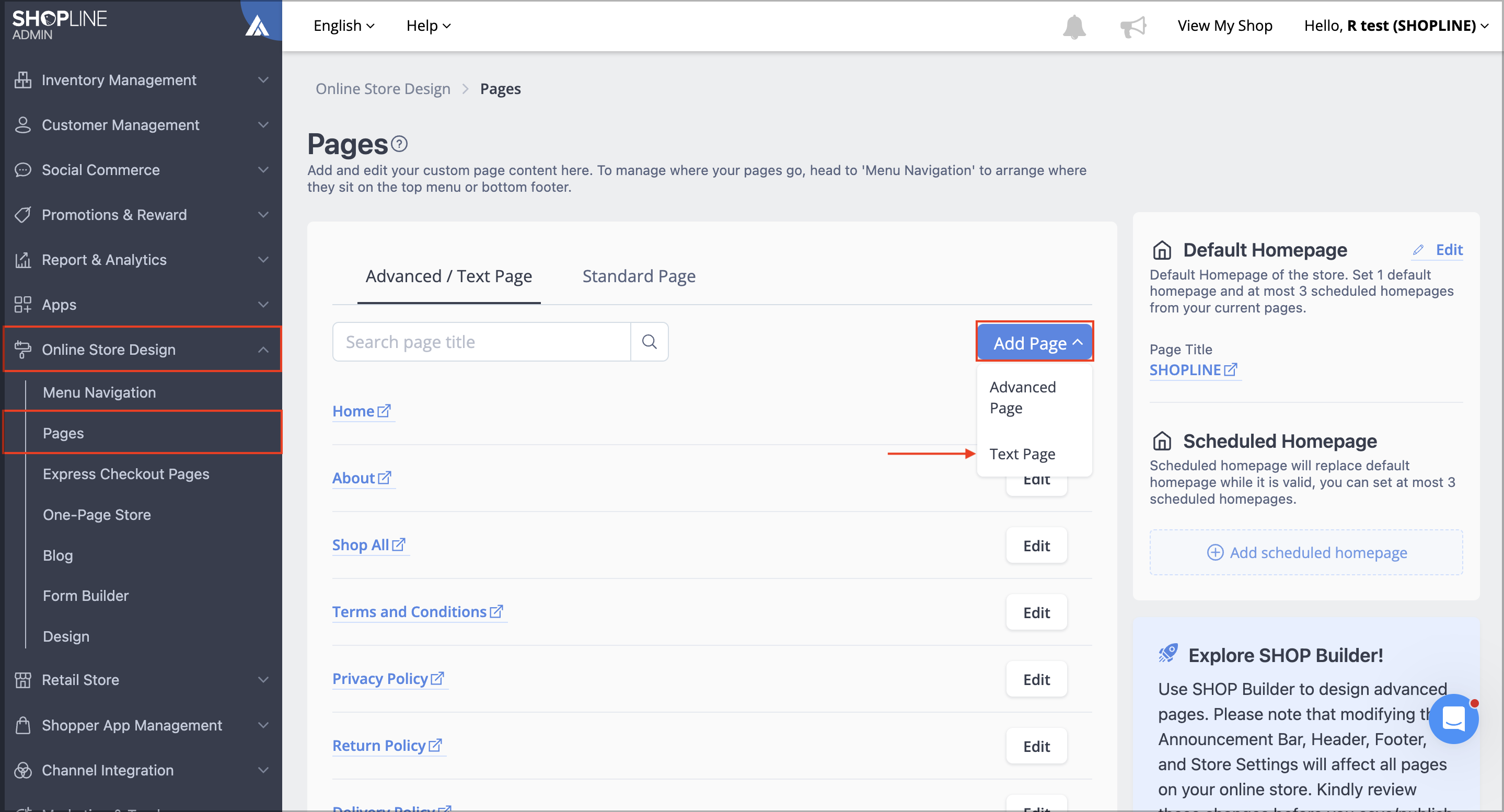Viewport: 1504px width, 812px height.
Task: Open the live chat bubble
Action: (1453, 718)
